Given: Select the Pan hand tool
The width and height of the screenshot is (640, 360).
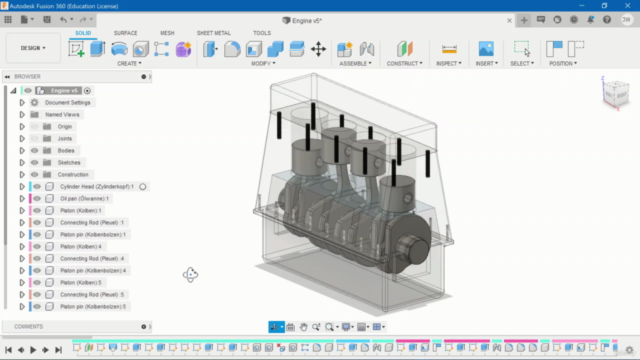Looking at the screenshot, I should 303,327.
